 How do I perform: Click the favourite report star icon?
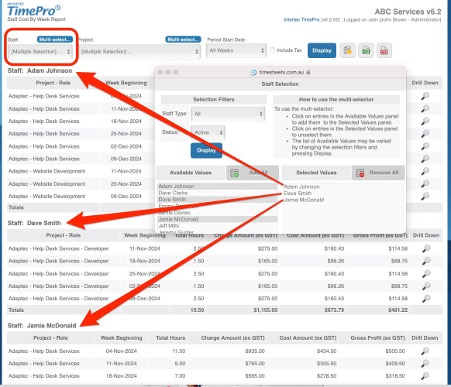pyautogui.click(x=348, y=51)
